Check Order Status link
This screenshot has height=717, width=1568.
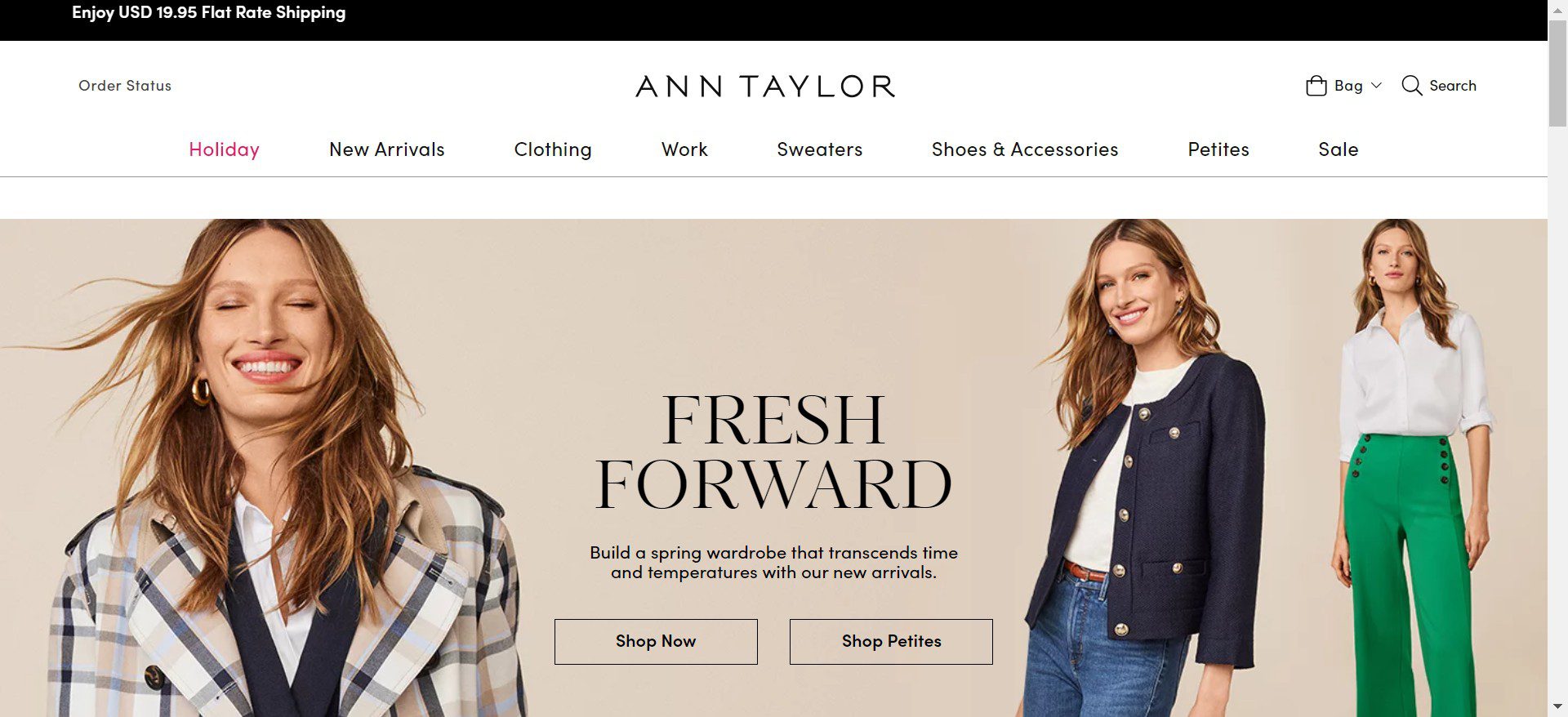pyautogui.click(x=125, y=86)
